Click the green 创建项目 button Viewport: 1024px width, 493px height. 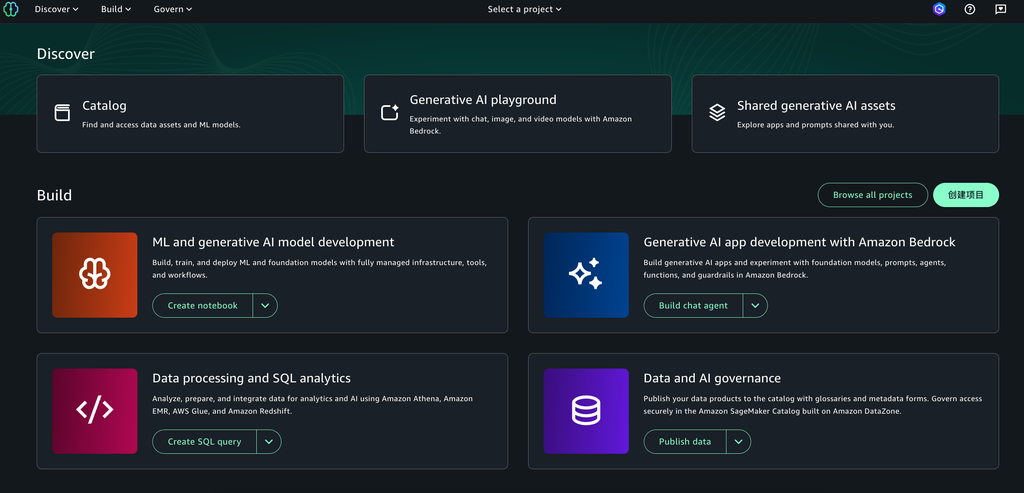tap(966, 195)
